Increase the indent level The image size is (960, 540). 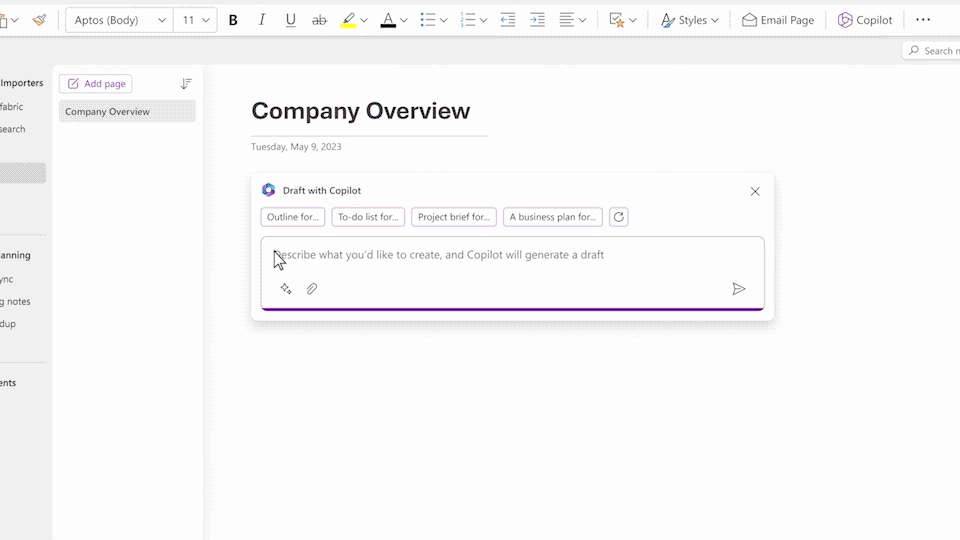[537, 20]
